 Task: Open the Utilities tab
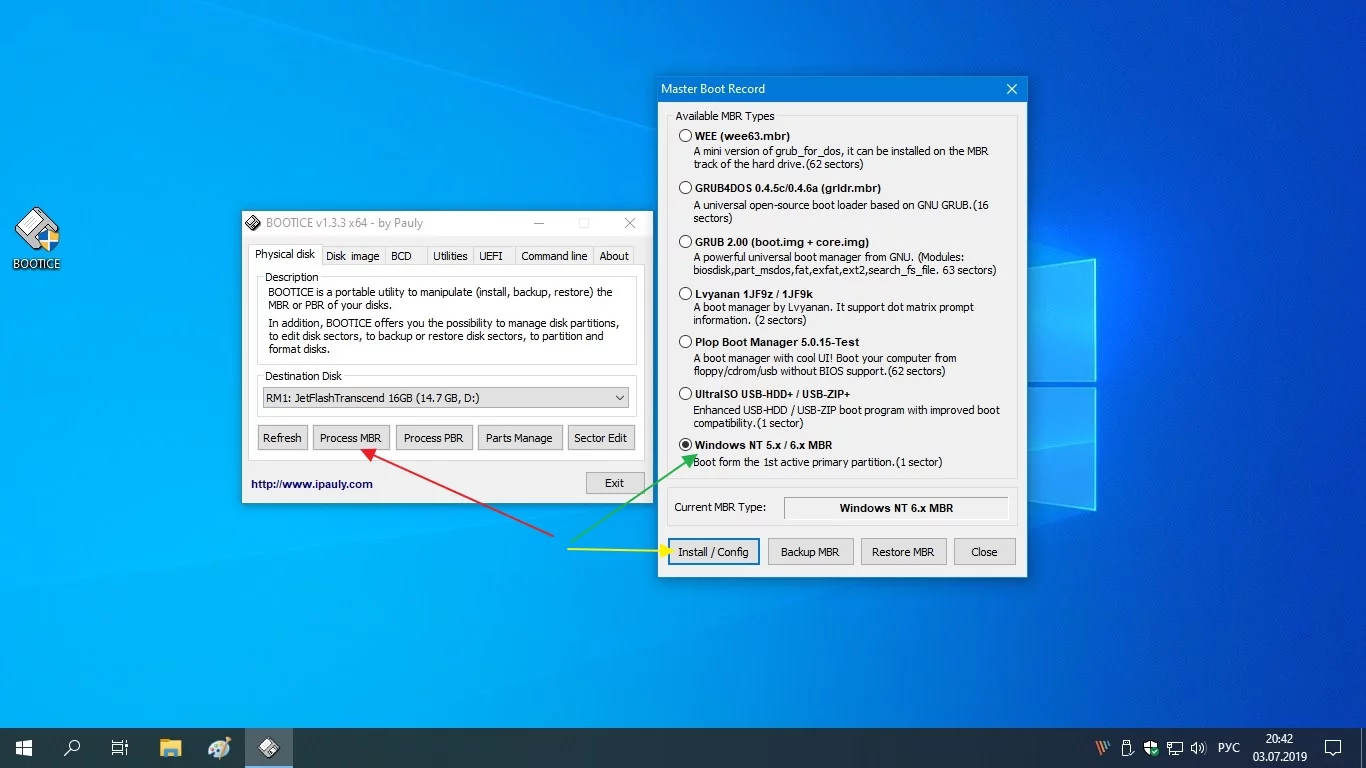coord(450,256)
